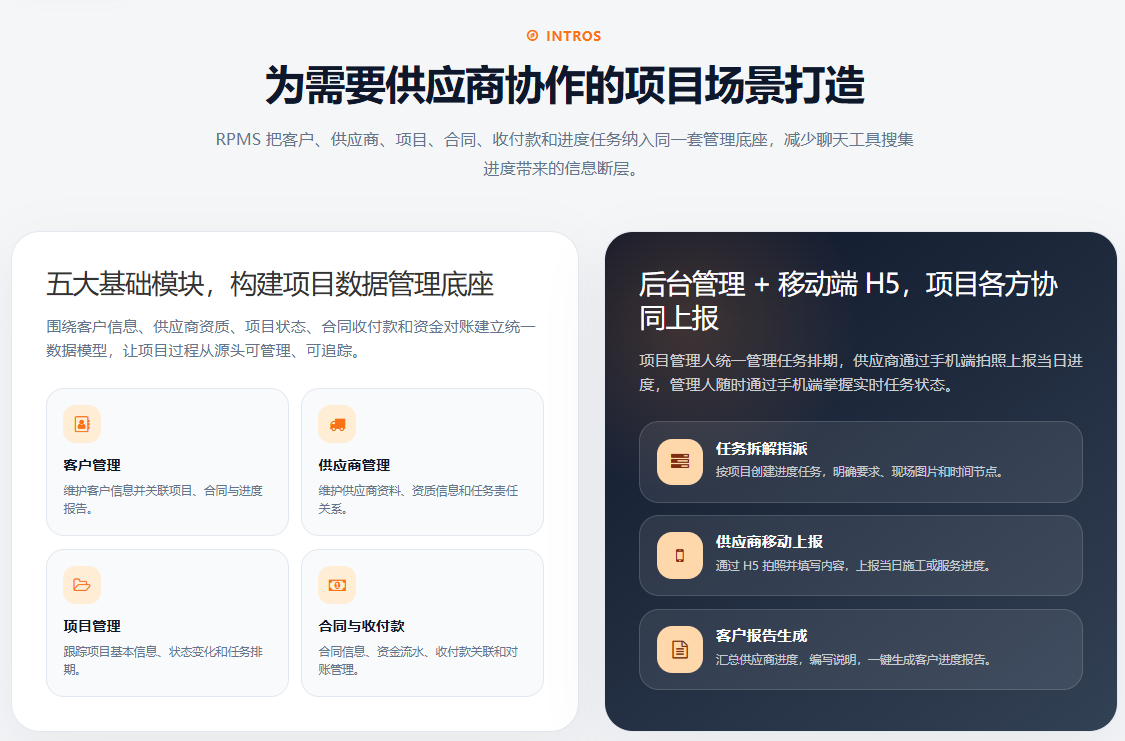Click the heading 五大基础模块，构建项目数据管理底座
1125x741 pixels.
point(270,285)
